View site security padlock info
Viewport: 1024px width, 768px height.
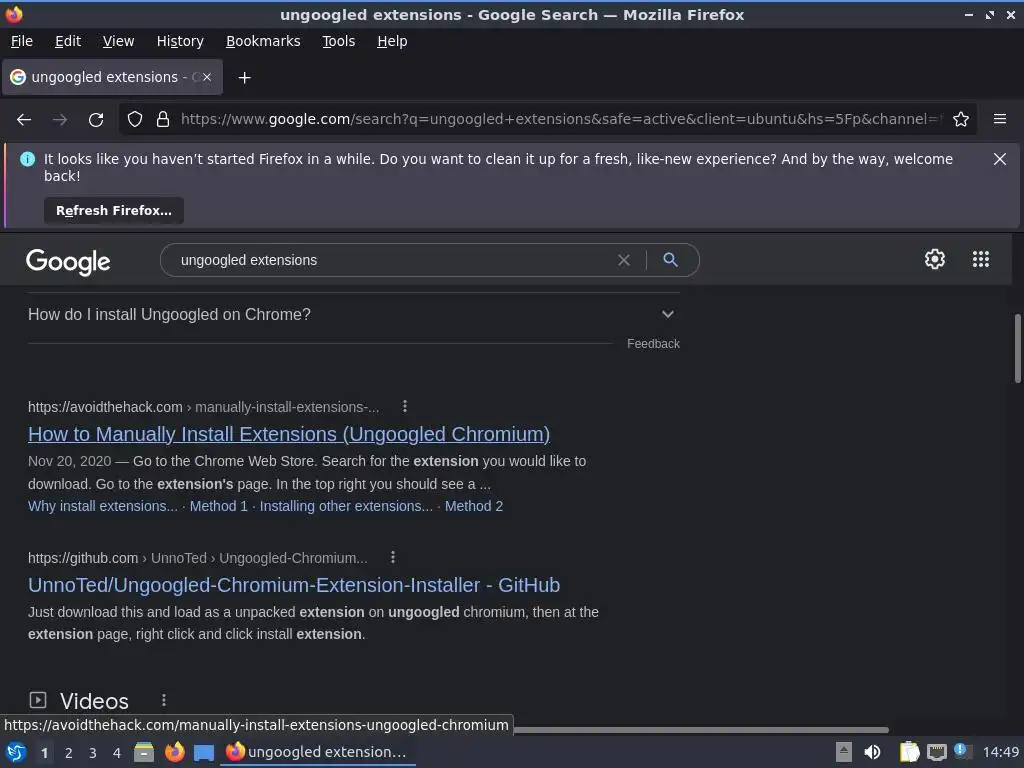click(x=163, y=120)
